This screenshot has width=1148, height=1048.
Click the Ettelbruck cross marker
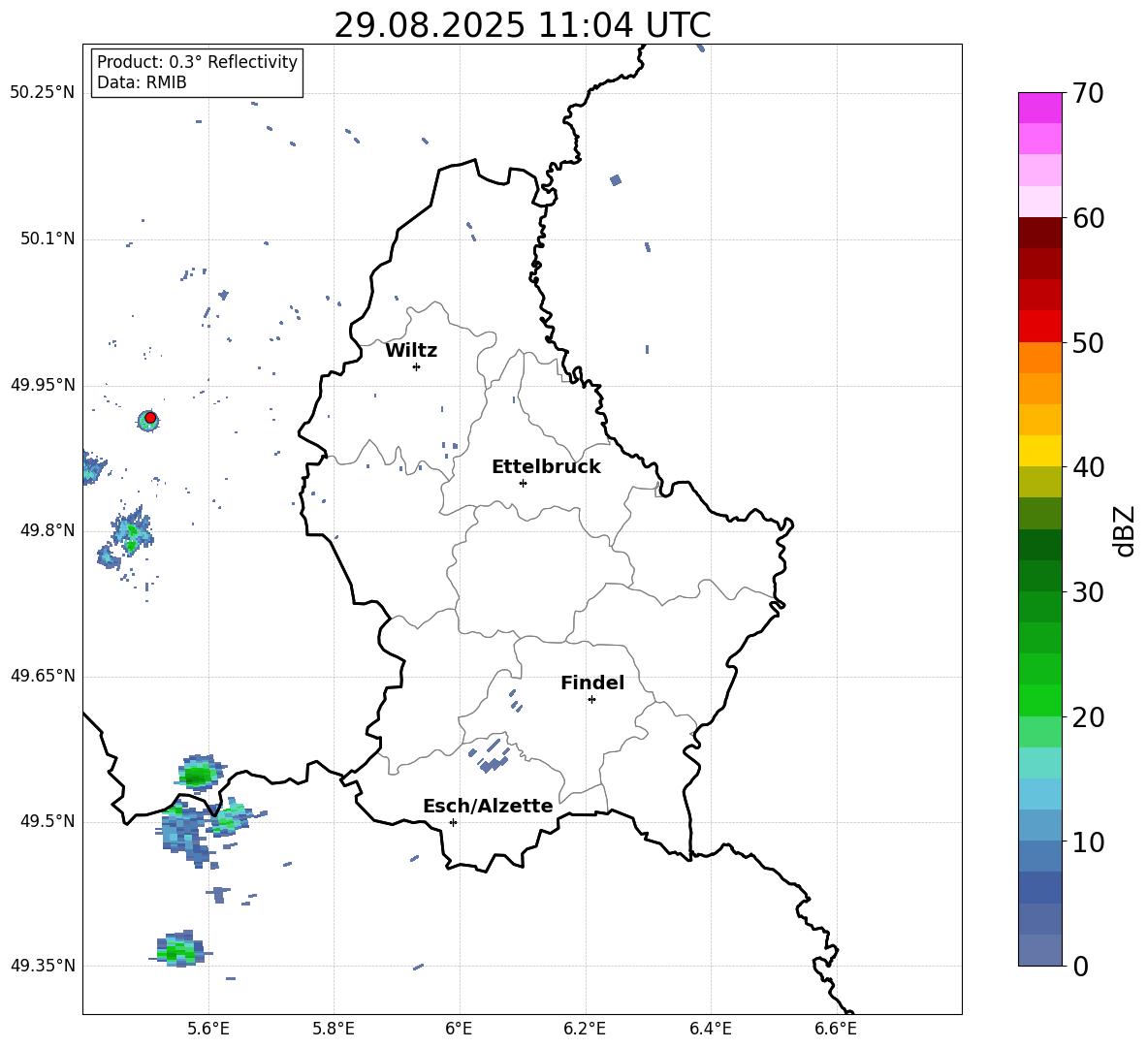pos(523,483)
